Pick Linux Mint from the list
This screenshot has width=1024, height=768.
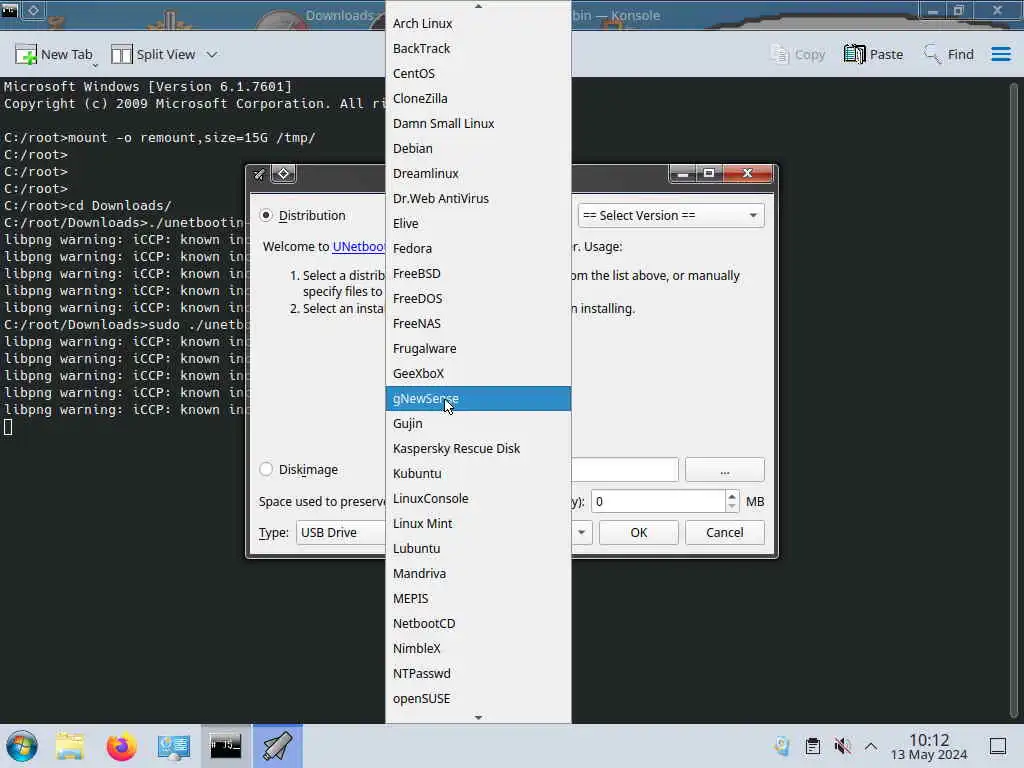click(478, 524)
